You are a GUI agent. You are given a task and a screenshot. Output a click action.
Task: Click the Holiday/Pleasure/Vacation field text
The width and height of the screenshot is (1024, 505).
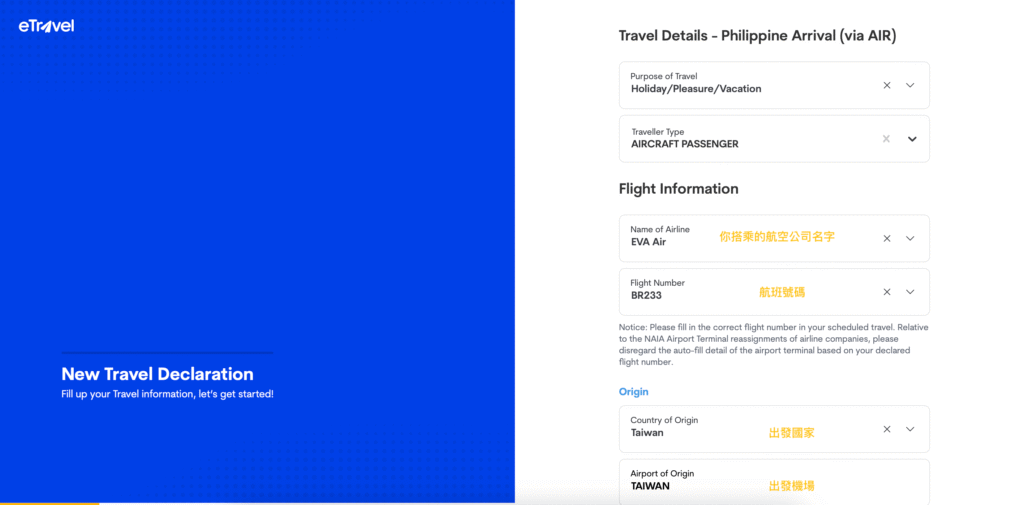pyautogui.click(x=696, y=89)
